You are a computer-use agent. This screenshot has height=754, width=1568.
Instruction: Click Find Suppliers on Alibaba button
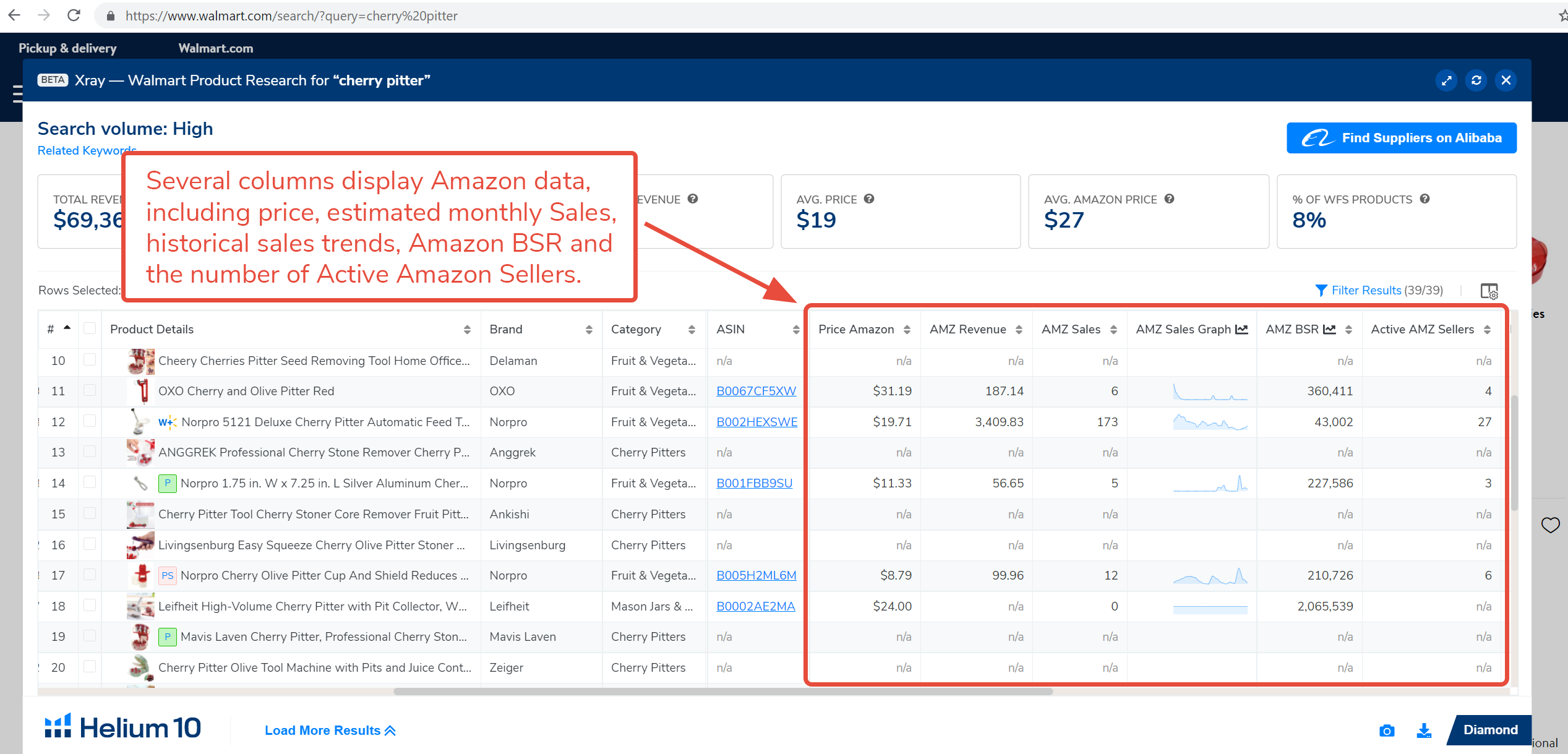tap(1401, 138)
